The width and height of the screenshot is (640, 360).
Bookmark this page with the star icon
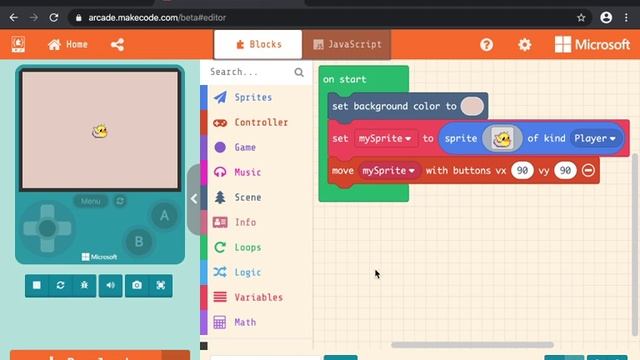tap(581, 18)
